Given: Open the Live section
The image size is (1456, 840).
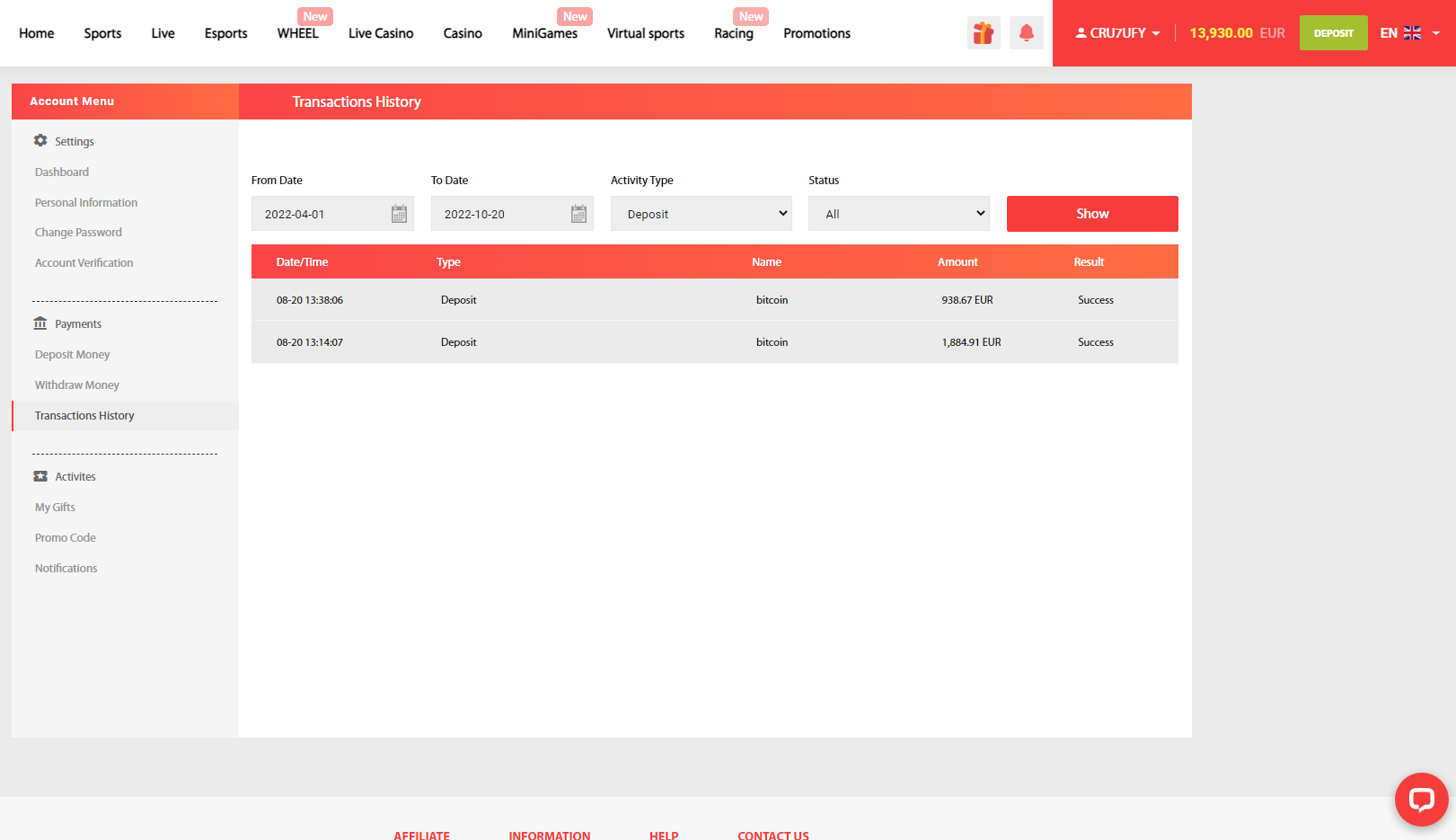Looking at the screenshot, I should [163, 33].
